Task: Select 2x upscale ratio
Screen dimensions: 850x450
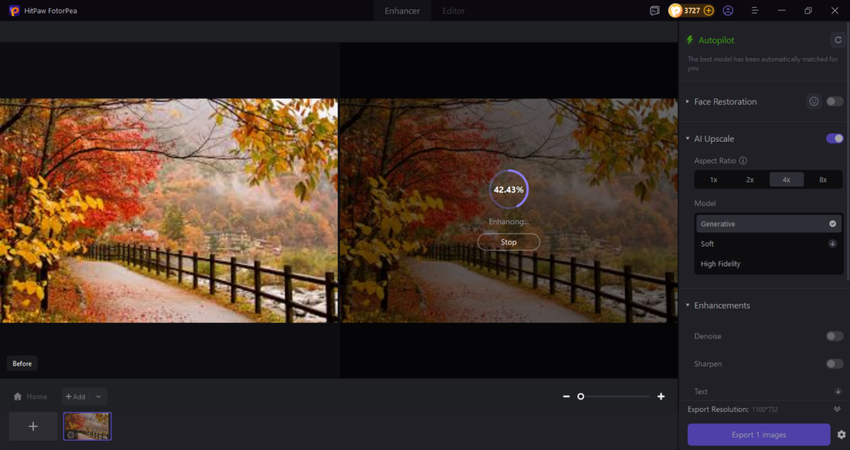Action: pyautogui.click(x=750, y=179)
